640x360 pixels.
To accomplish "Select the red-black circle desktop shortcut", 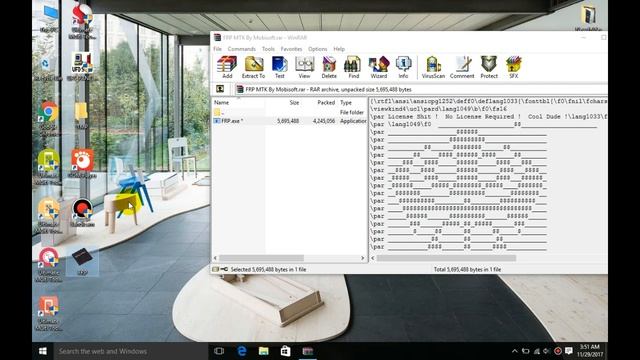I will pyautogui.click(x=82, y=213).
